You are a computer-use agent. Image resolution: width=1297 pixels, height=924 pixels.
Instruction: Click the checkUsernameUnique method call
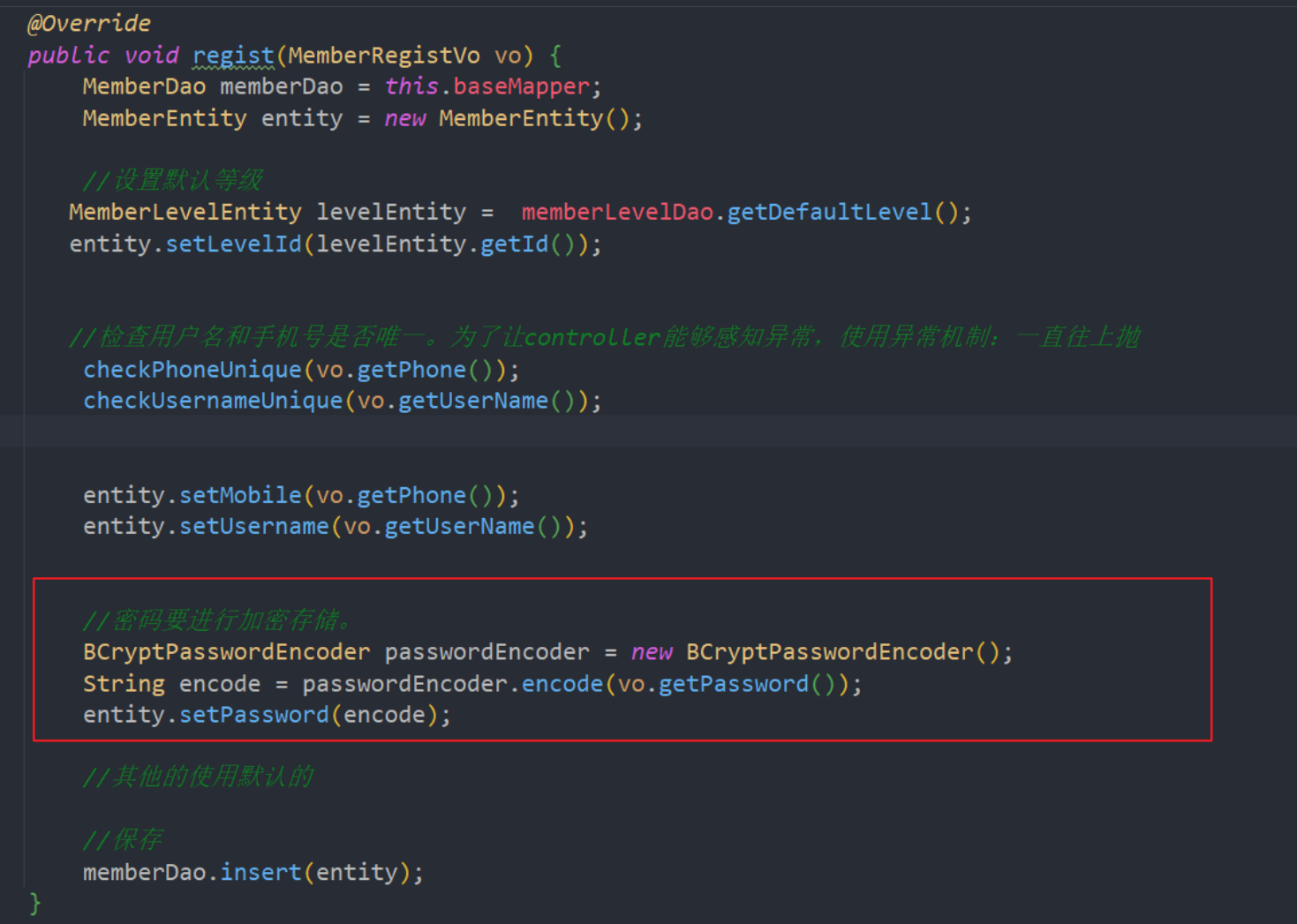[213, 401]
